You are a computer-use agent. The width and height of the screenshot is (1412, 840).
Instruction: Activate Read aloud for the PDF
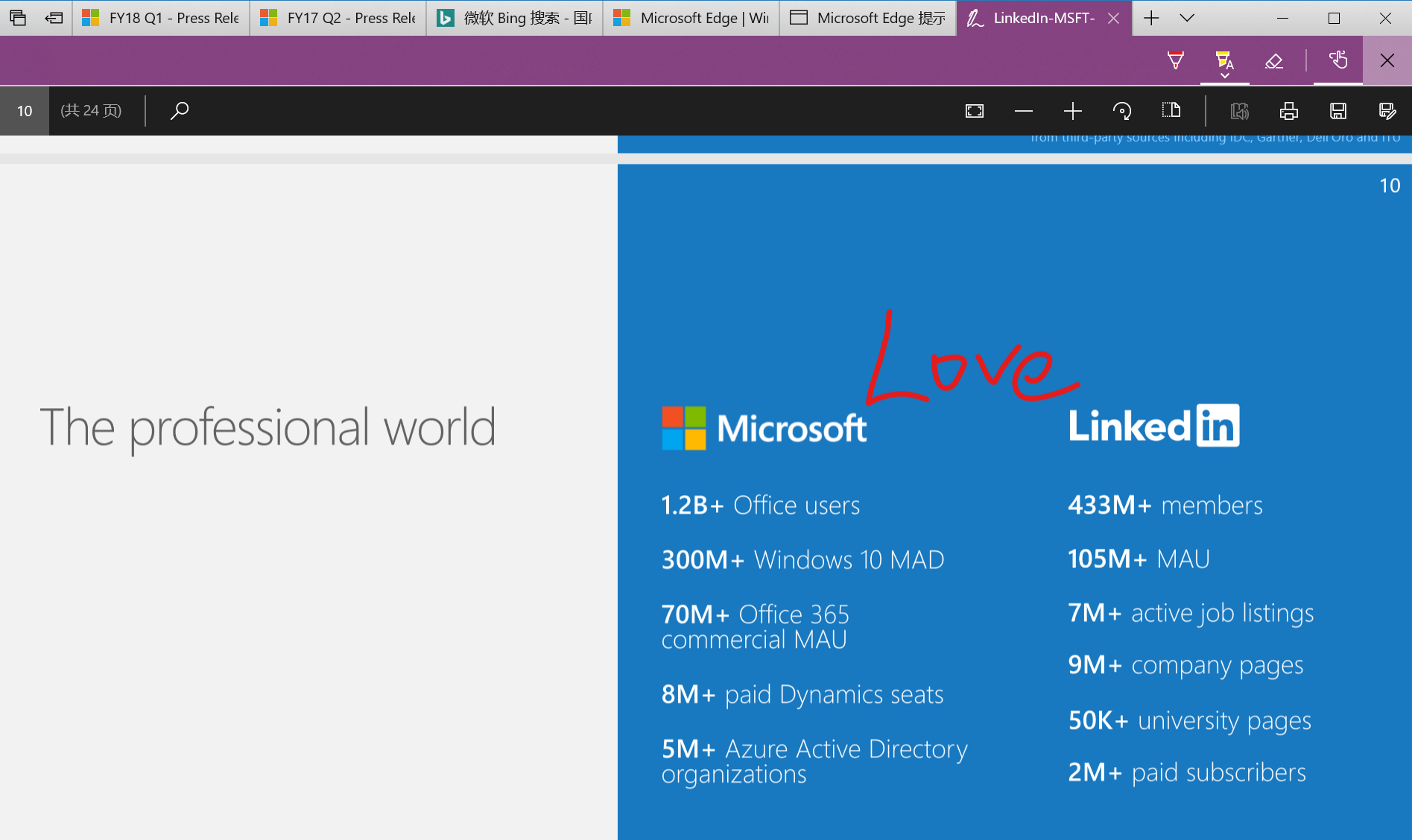[x=1240, y=110]
